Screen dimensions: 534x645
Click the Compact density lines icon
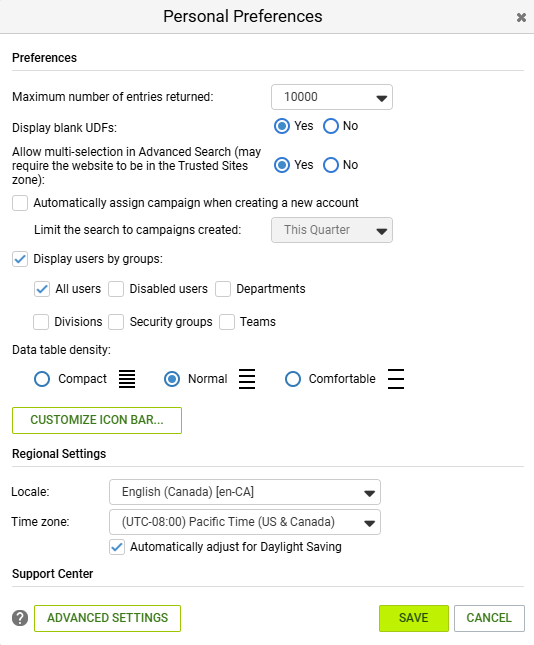tap(127, 379)
